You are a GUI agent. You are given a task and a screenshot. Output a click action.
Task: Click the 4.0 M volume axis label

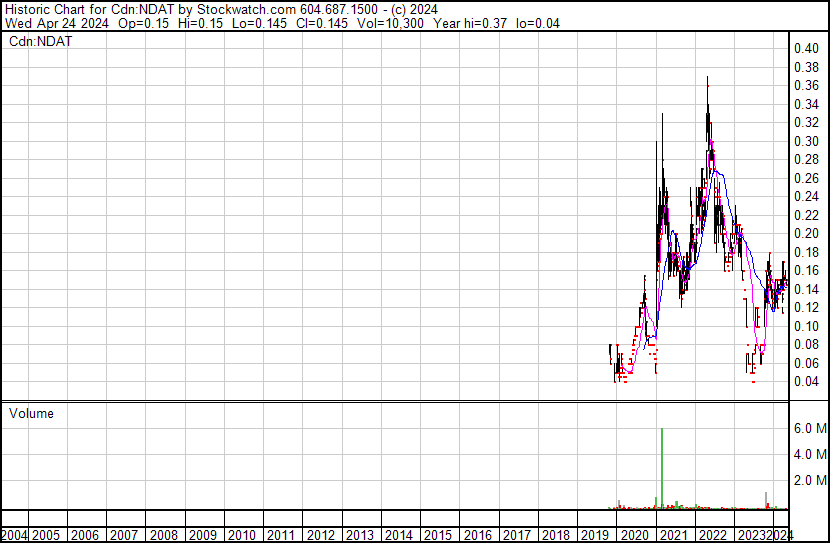coord(809,454)
